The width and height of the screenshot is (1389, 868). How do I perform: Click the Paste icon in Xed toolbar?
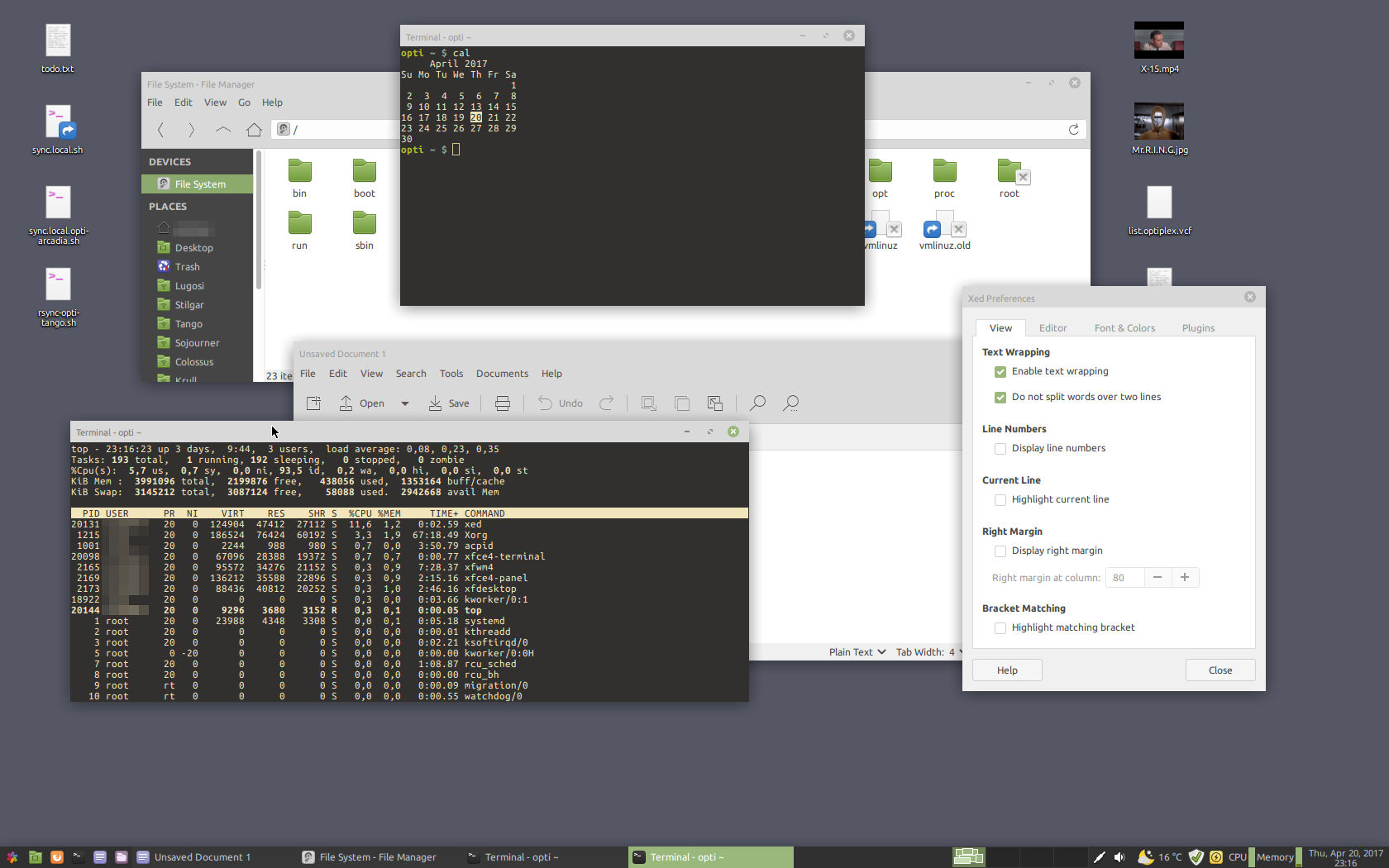coord(715,403)
